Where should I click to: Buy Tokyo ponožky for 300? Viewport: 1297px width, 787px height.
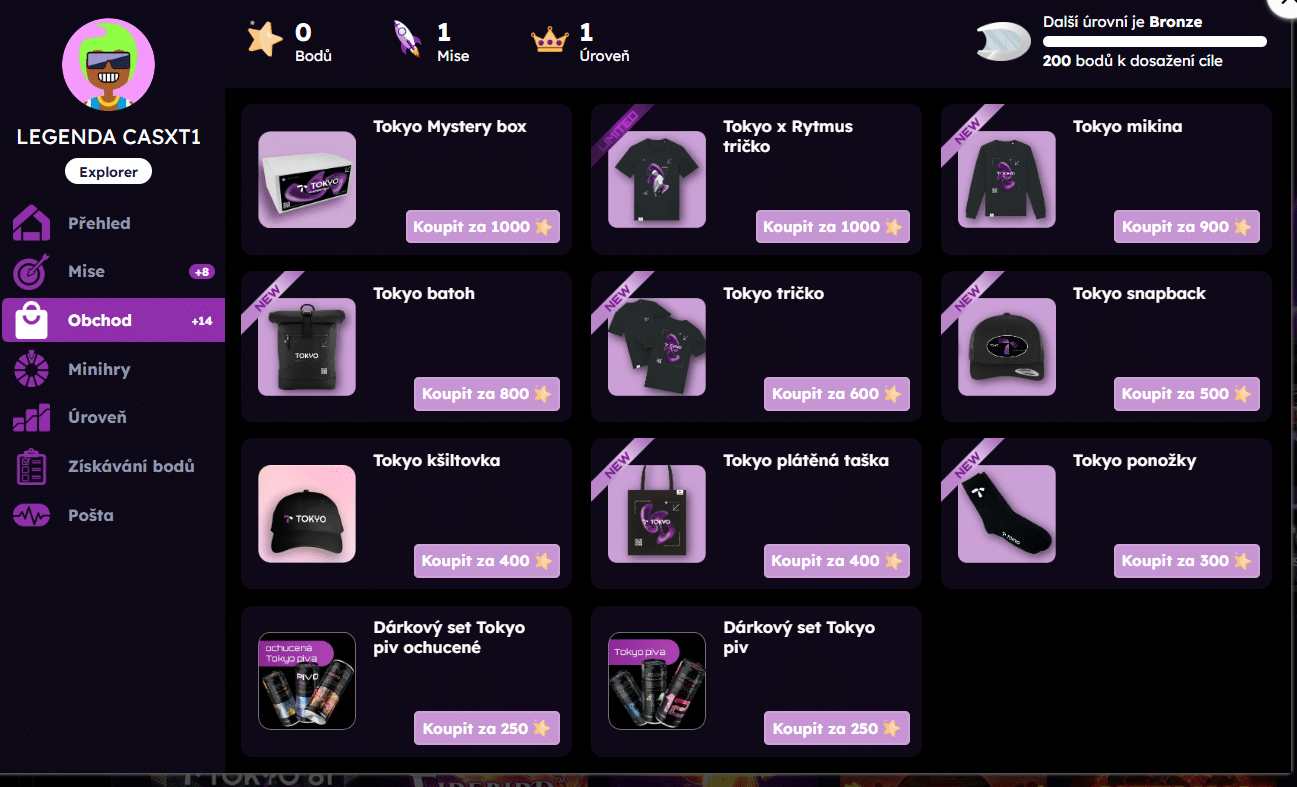(x=1187, y=561)
